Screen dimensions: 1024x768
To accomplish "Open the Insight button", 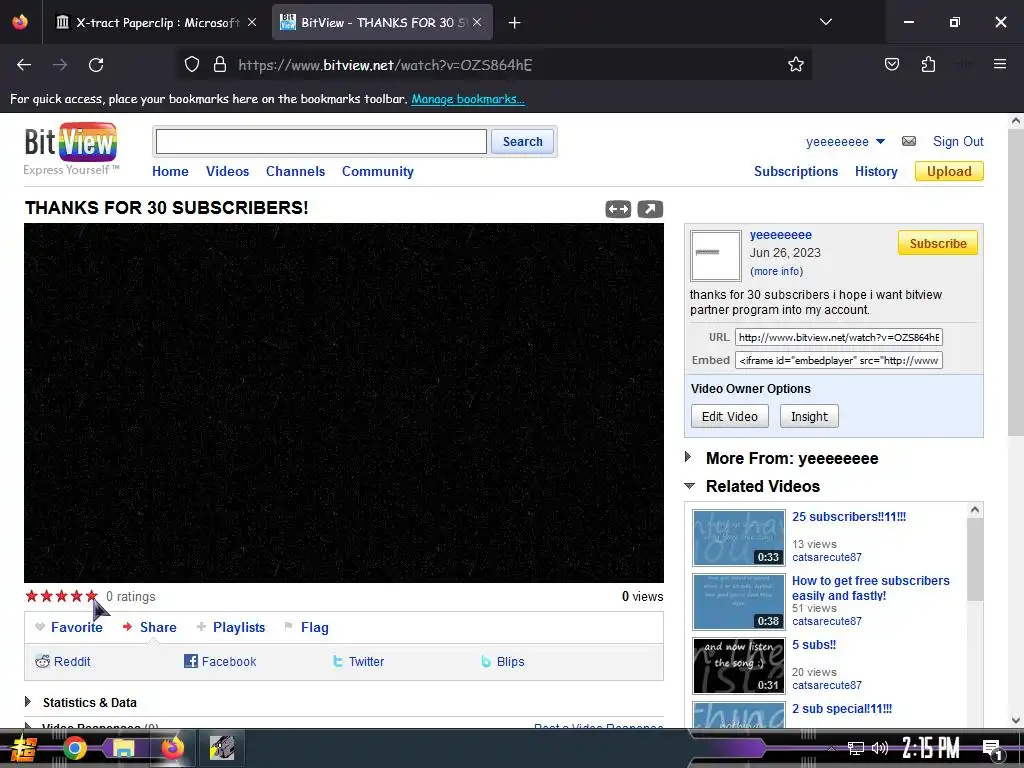I will tap(809, 417).
